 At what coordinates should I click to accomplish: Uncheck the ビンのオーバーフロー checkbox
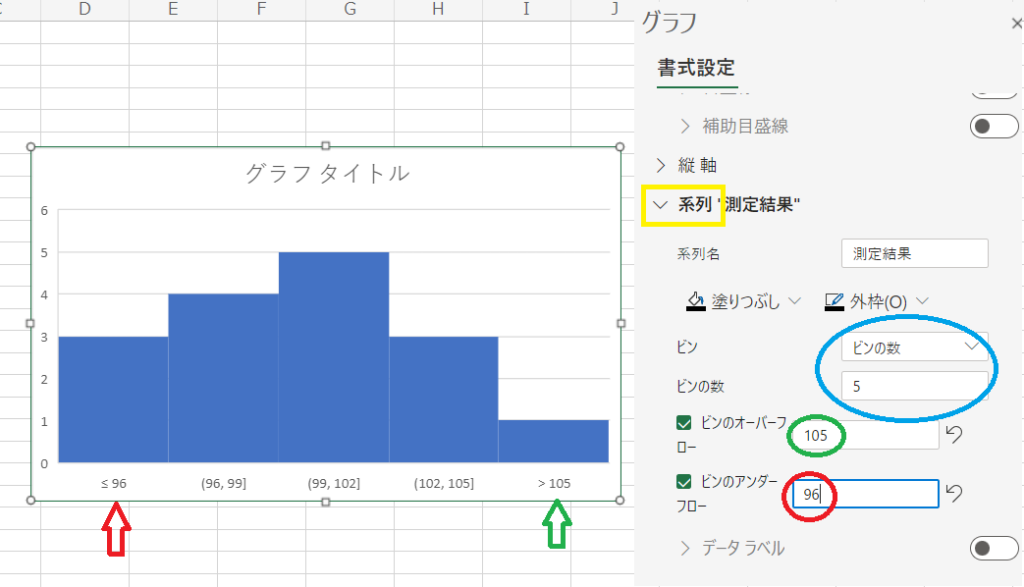(685, 424)
